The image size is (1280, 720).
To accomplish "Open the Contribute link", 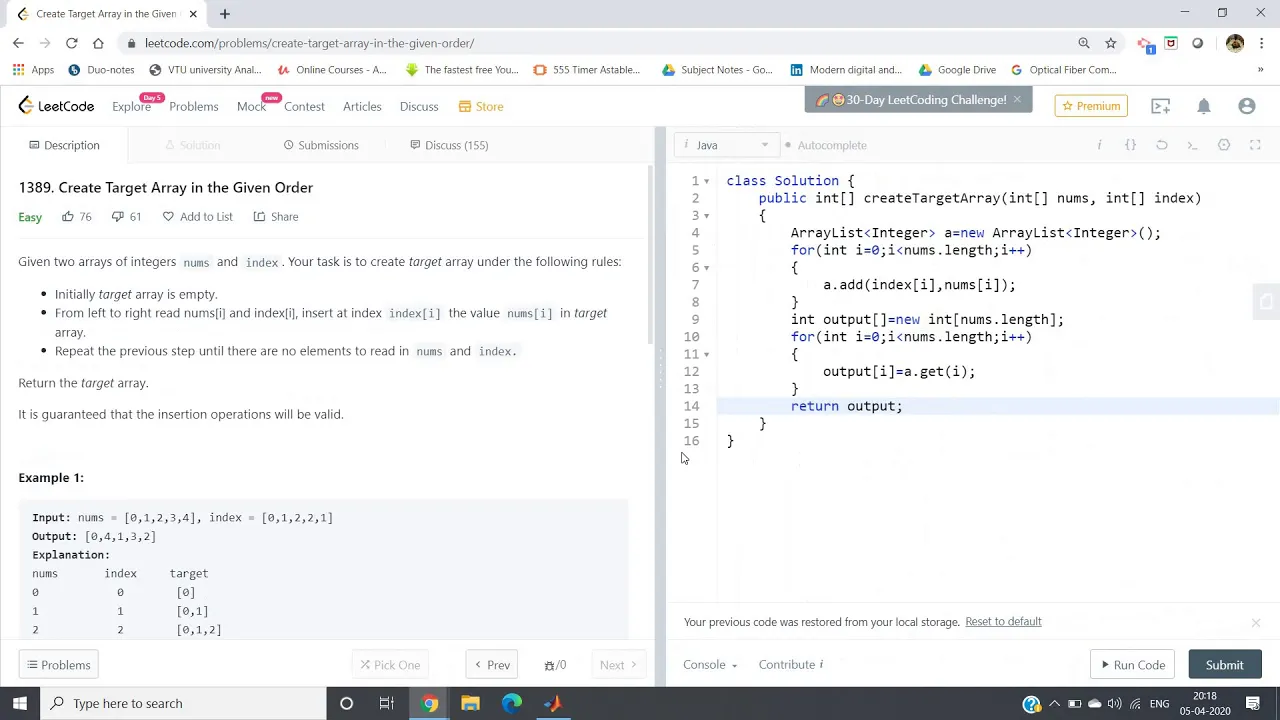I will 790,664.
